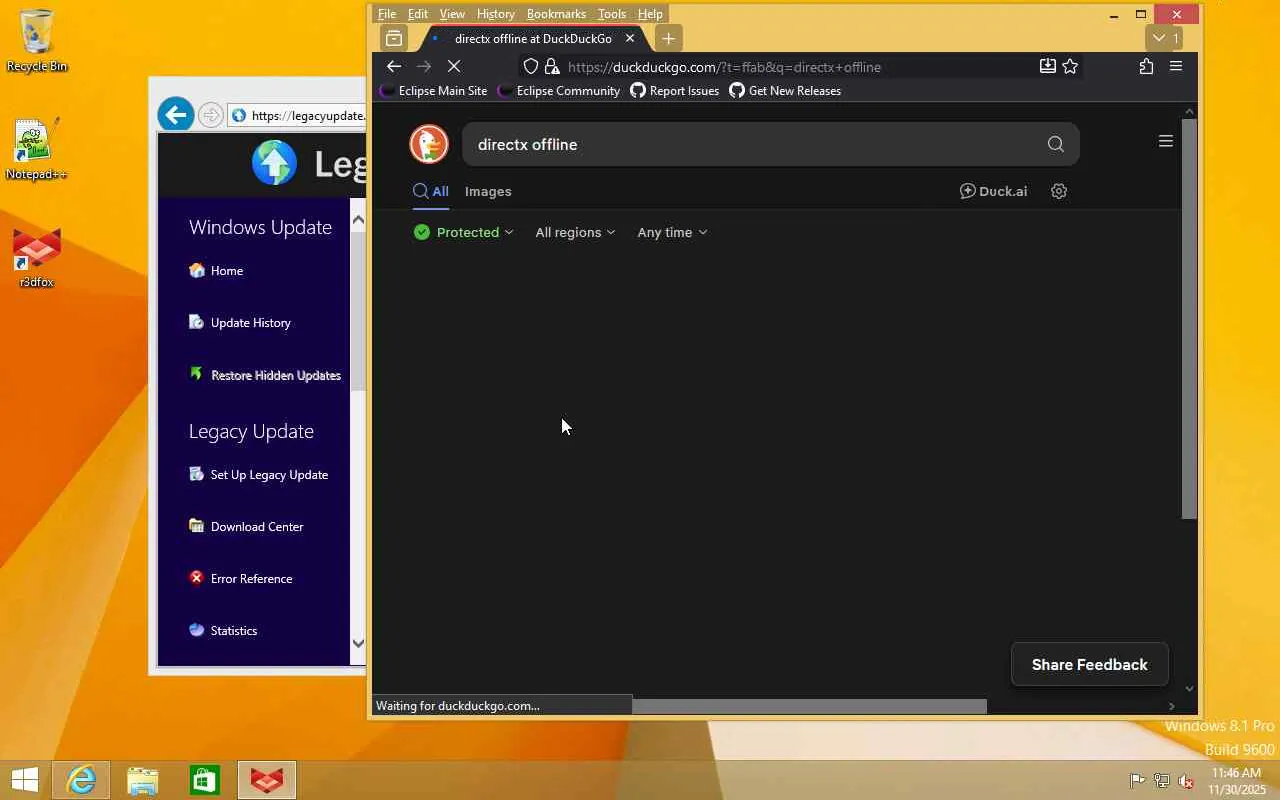Select the All results tab
1280x800 pixels.
coord(431,191)
